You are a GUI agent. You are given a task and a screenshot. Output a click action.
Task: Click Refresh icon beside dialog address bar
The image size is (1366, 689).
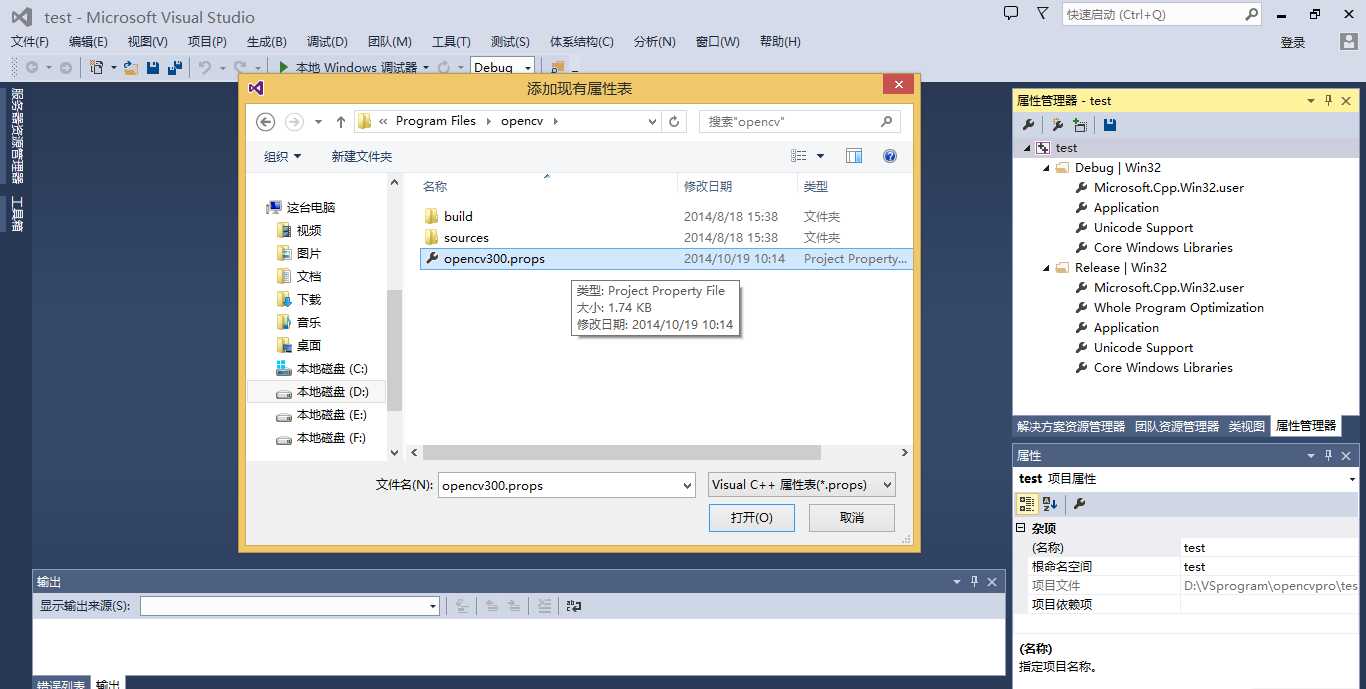tap(674, 121)
